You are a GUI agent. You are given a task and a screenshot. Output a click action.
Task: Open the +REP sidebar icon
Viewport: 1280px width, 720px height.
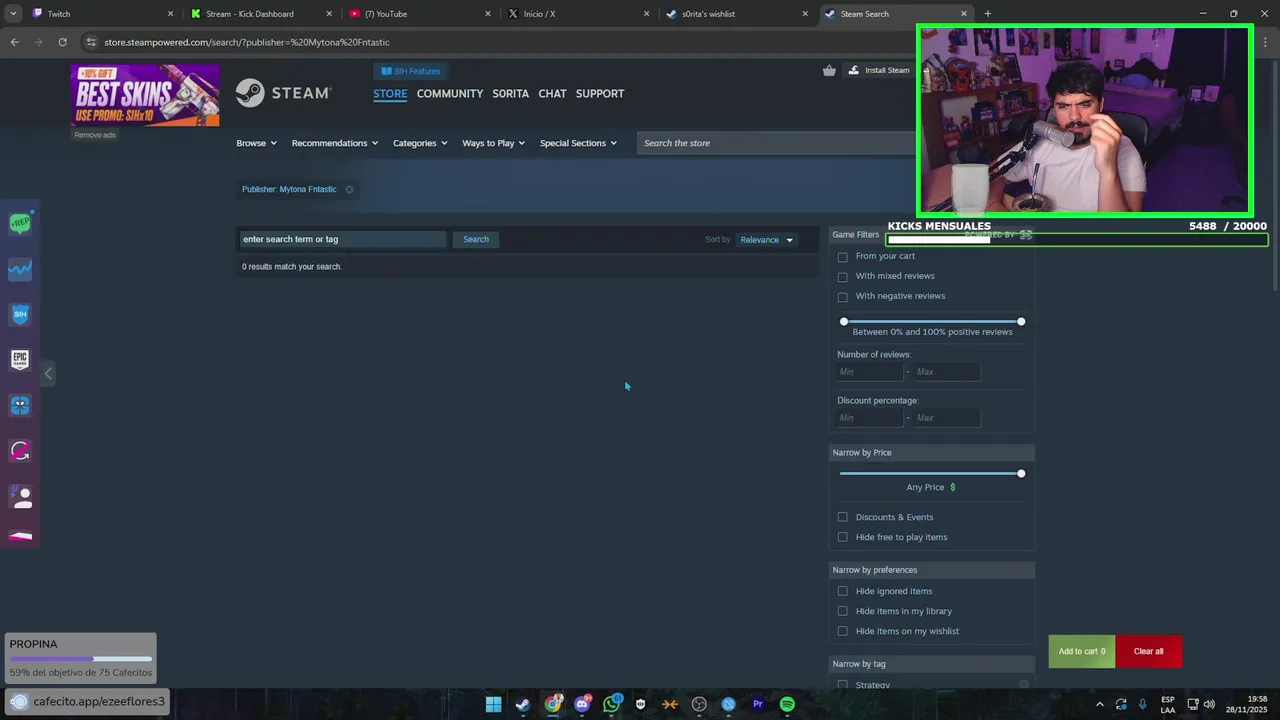tap(20, 223)
